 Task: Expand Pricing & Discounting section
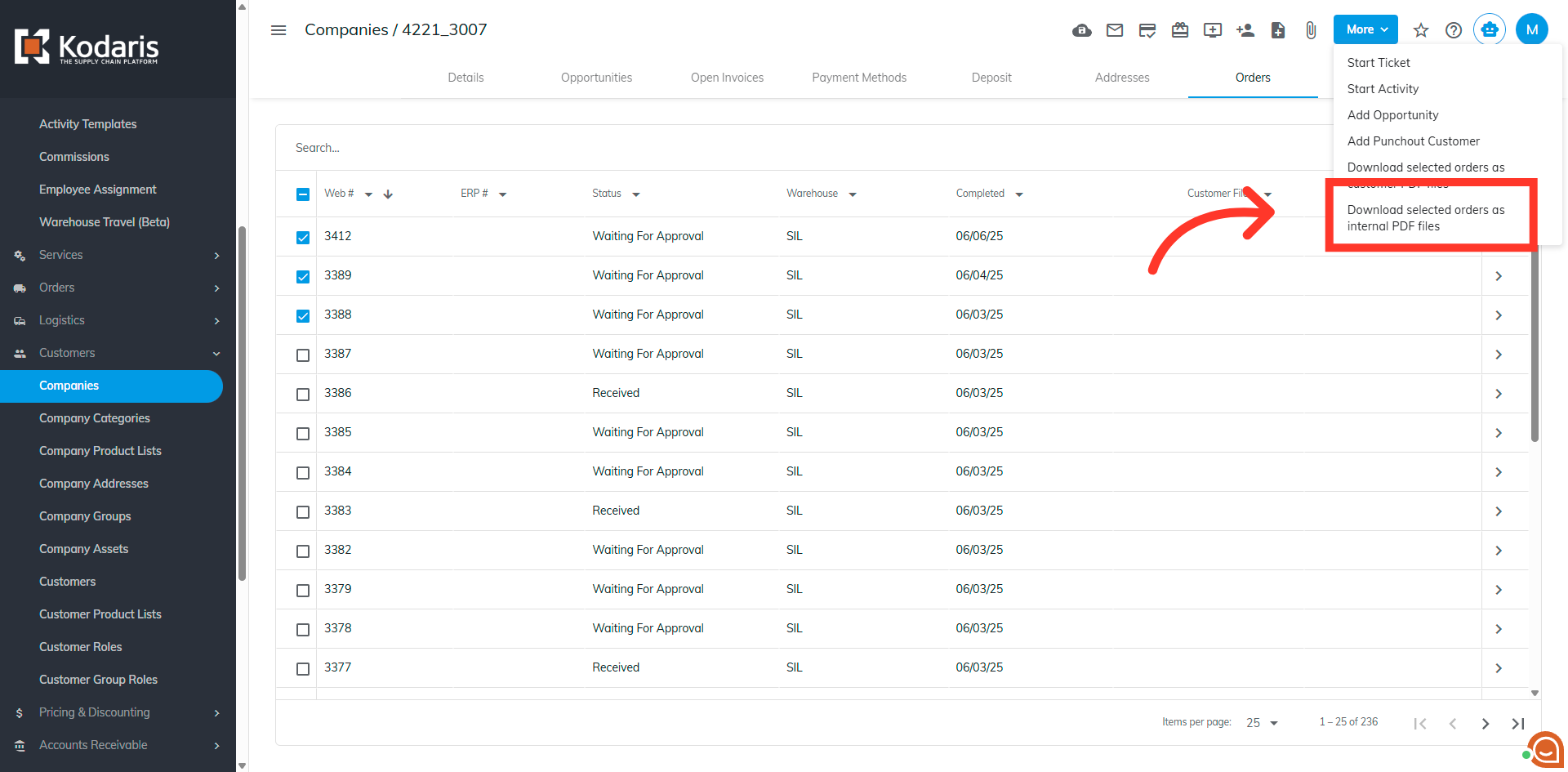118,712
